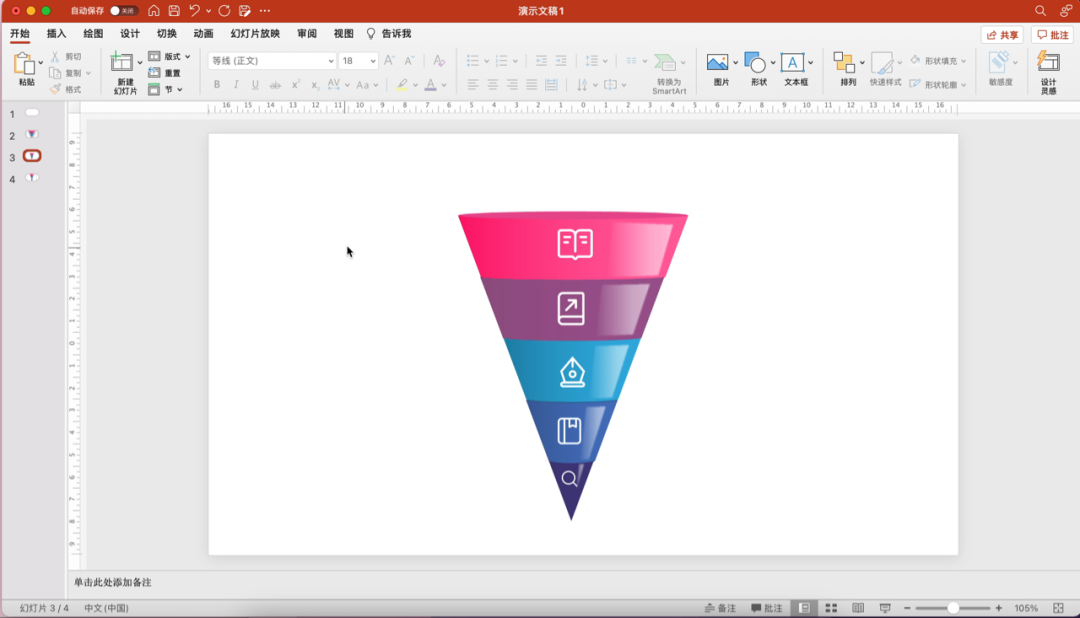Toggle Italic formatting button
This screenshot has height=618, width=1080.
pyautogui.click(x=235, y=85)
